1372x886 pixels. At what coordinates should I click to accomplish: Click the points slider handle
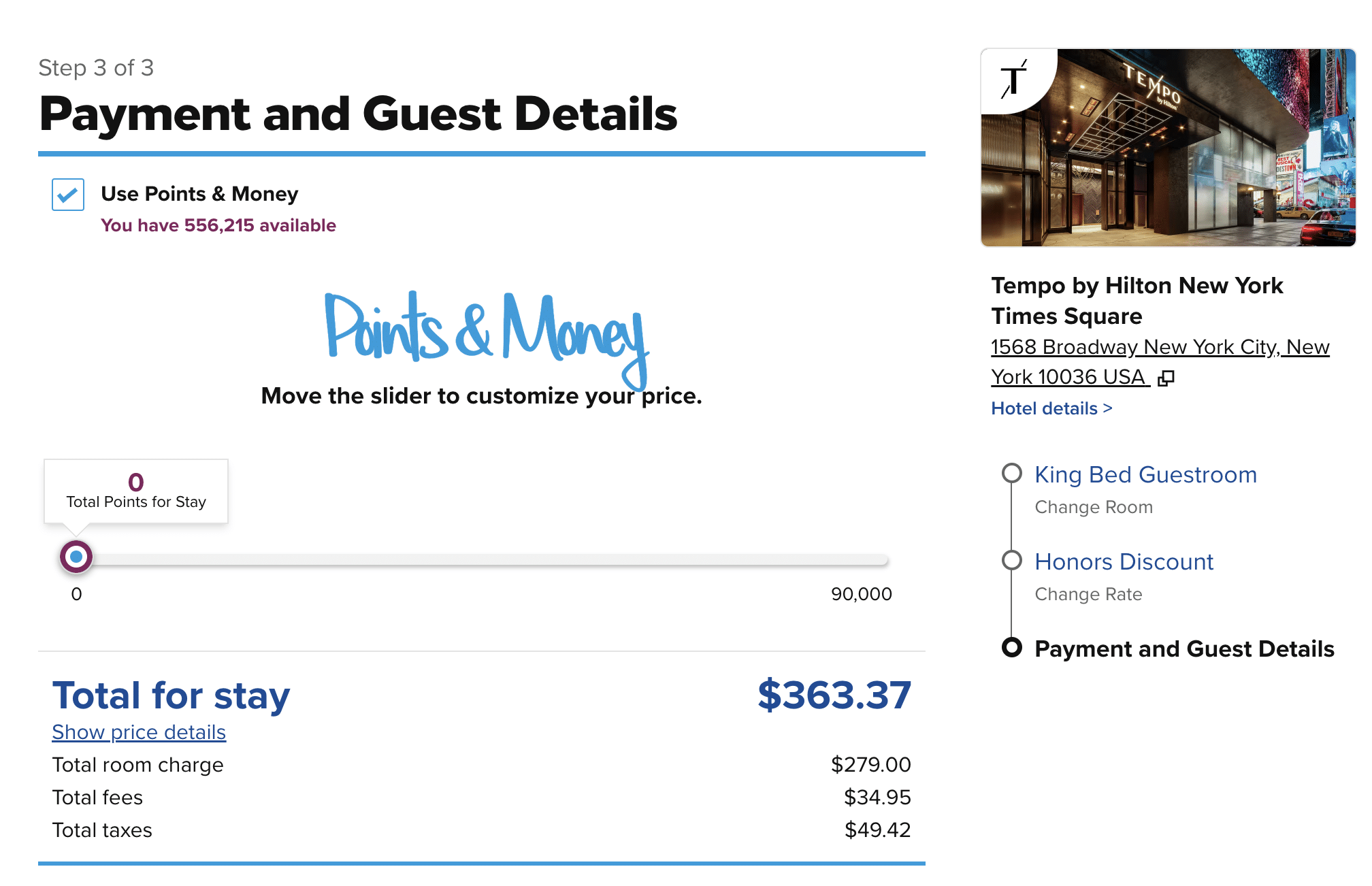pos(76,557)
